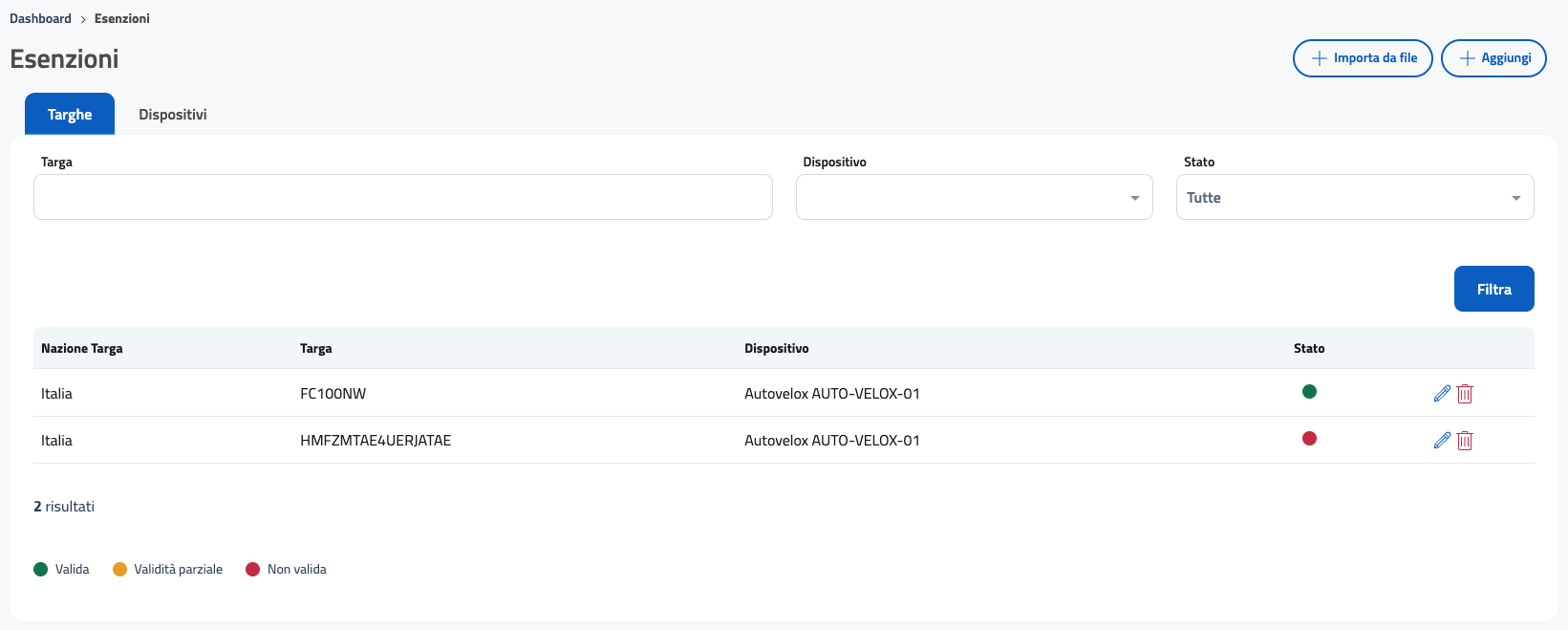This screenshot has height=630, width=1568.
Task: Edit the FC100NW exemption with pencil icon
Action: click(x=1442, y=394)
